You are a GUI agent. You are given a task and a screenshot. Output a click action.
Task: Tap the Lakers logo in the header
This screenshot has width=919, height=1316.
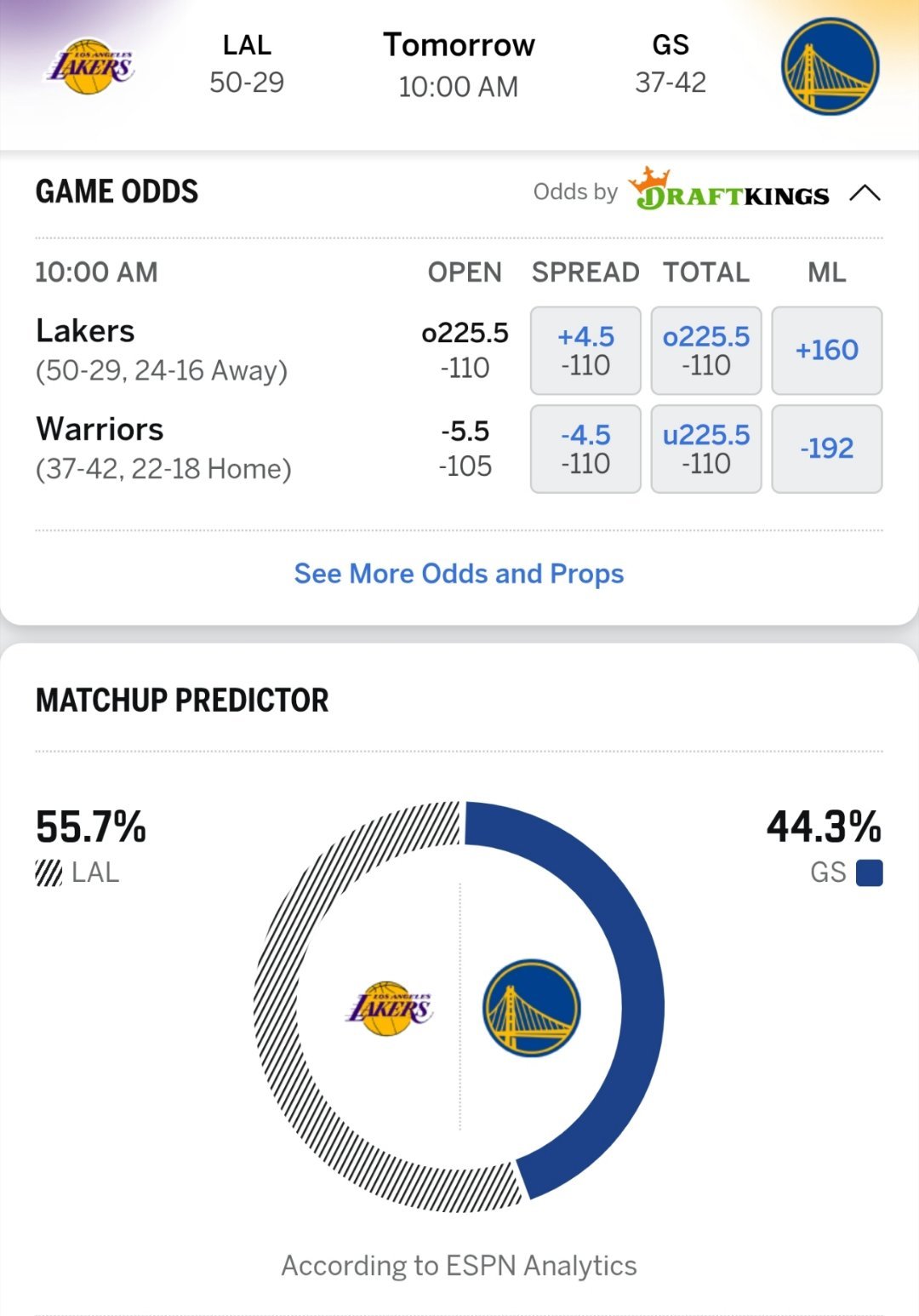click(x=89, y=66)
